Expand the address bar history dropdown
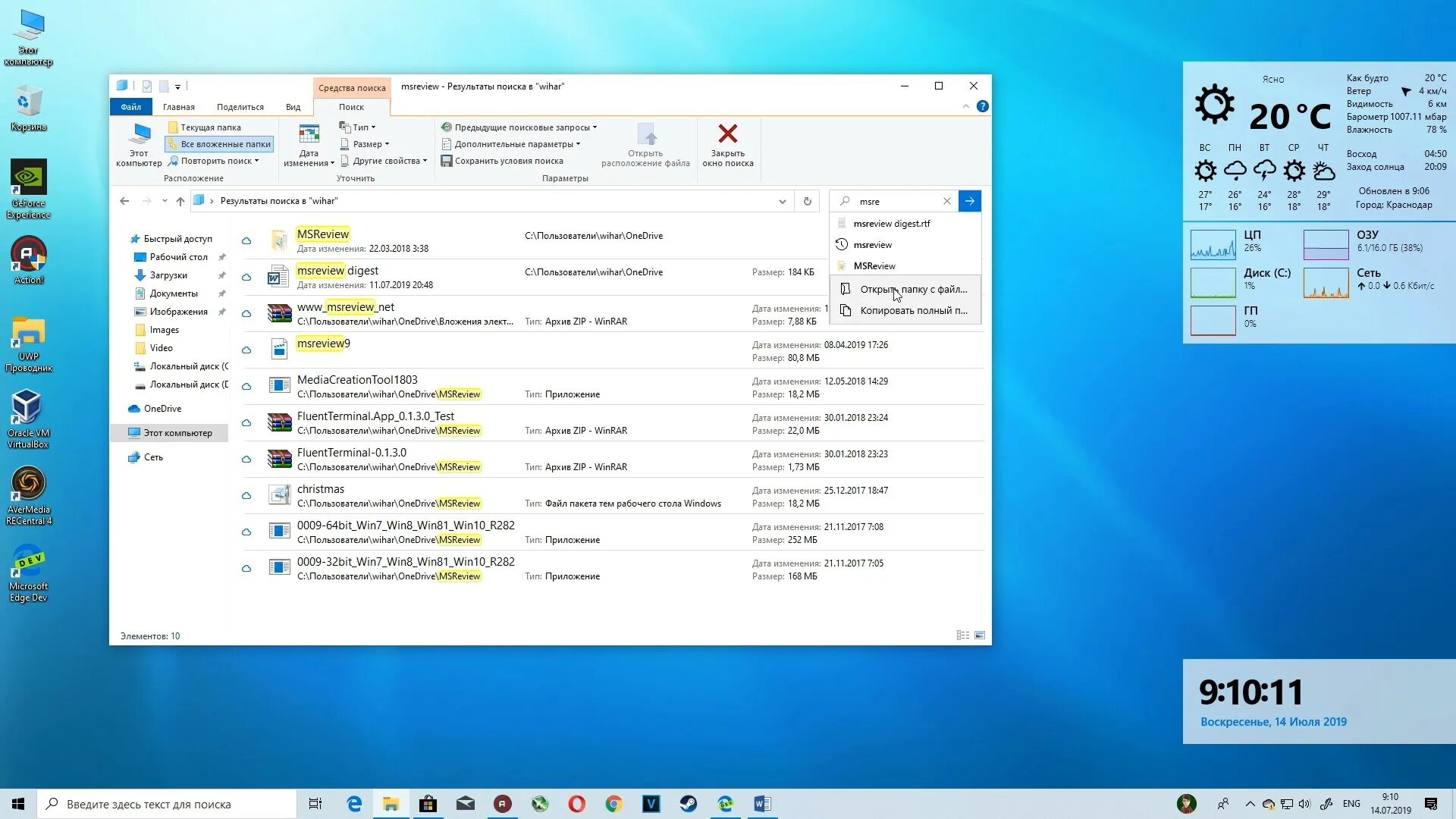The width and height of the screenshot is (1456, 819). point(782,201)
